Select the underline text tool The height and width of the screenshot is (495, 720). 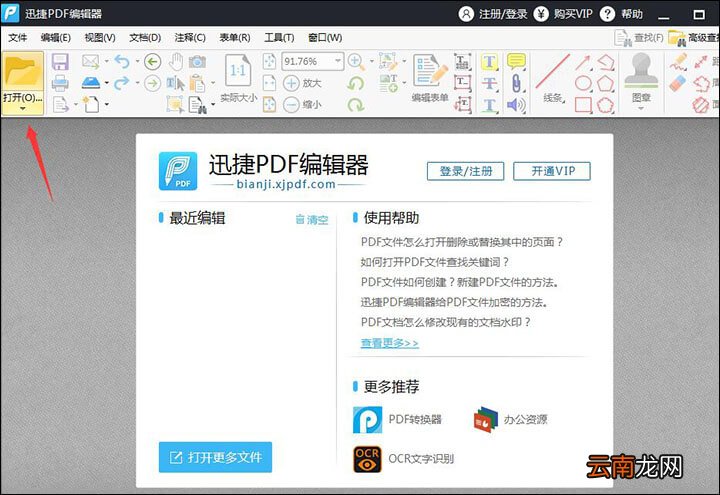click(489, 105)
